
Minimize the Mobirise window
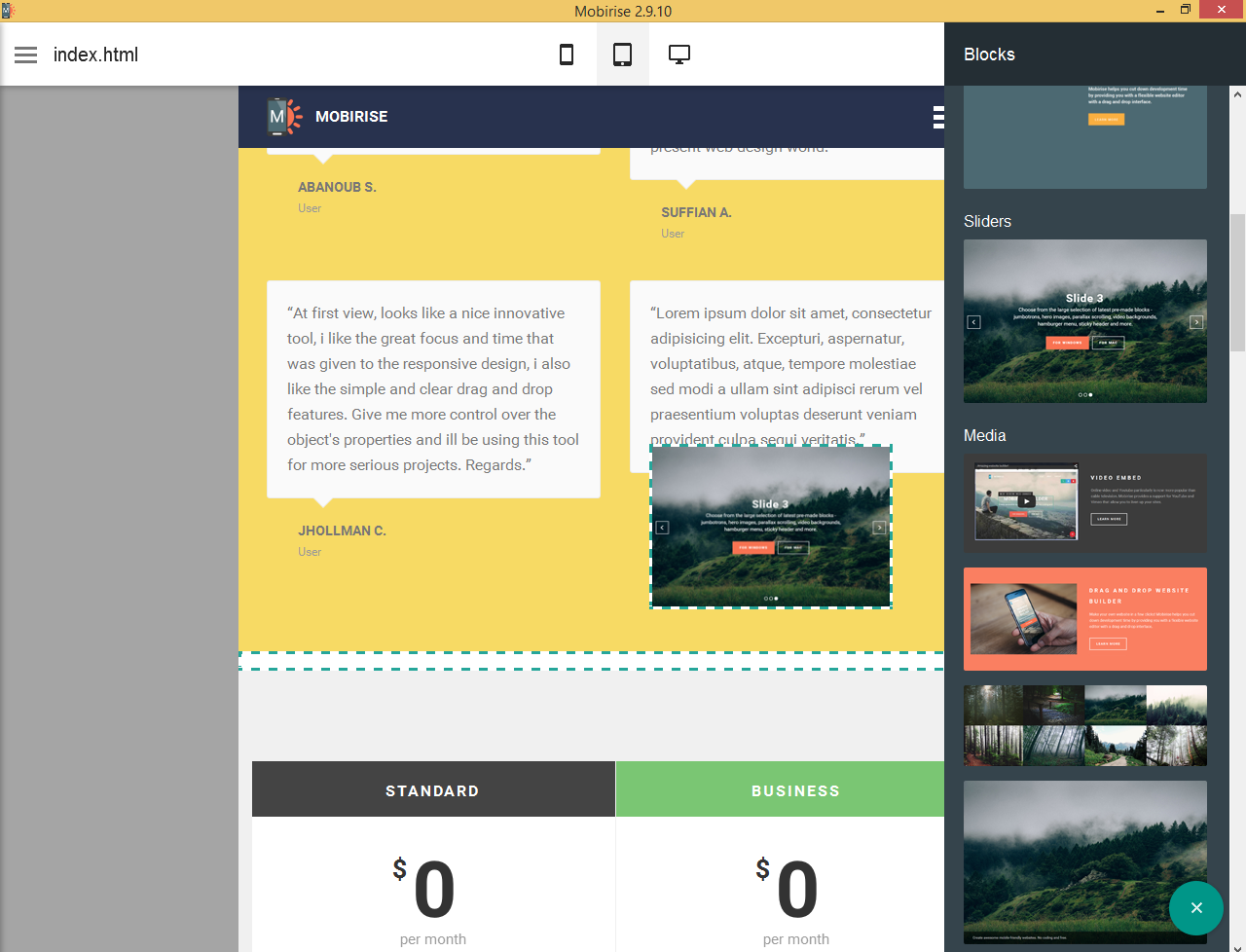(x=1160, y=11)
